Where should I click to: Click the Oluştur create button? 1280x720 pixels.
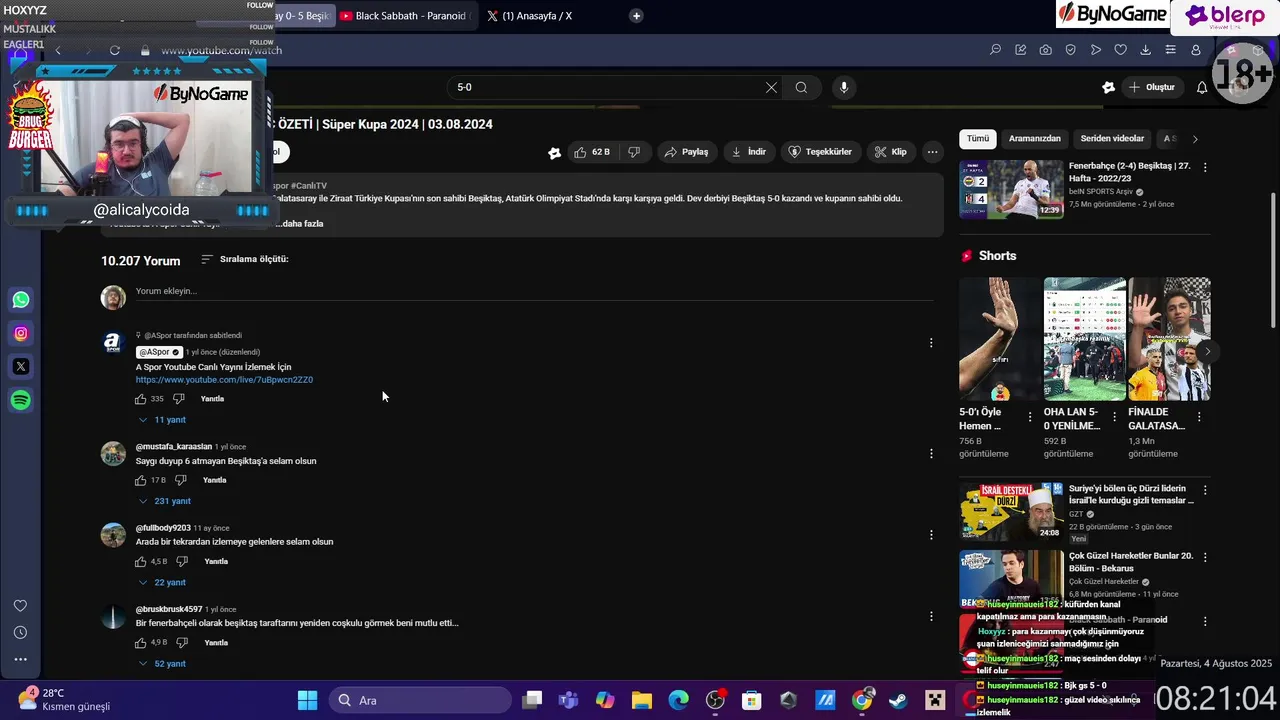[x=1151, y=87]
